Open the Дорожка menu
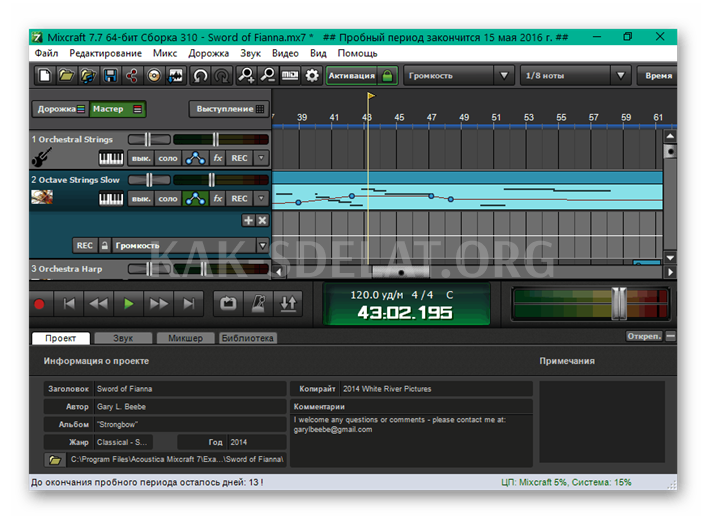Screen dimensions: 706x519 pos(208,53)
